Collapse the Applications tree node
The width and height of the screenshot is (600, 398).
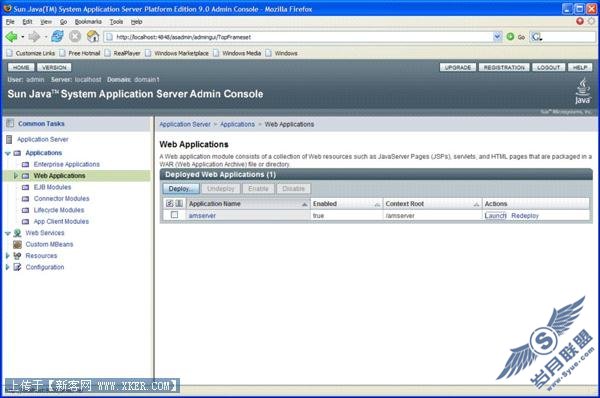(8, 153)
